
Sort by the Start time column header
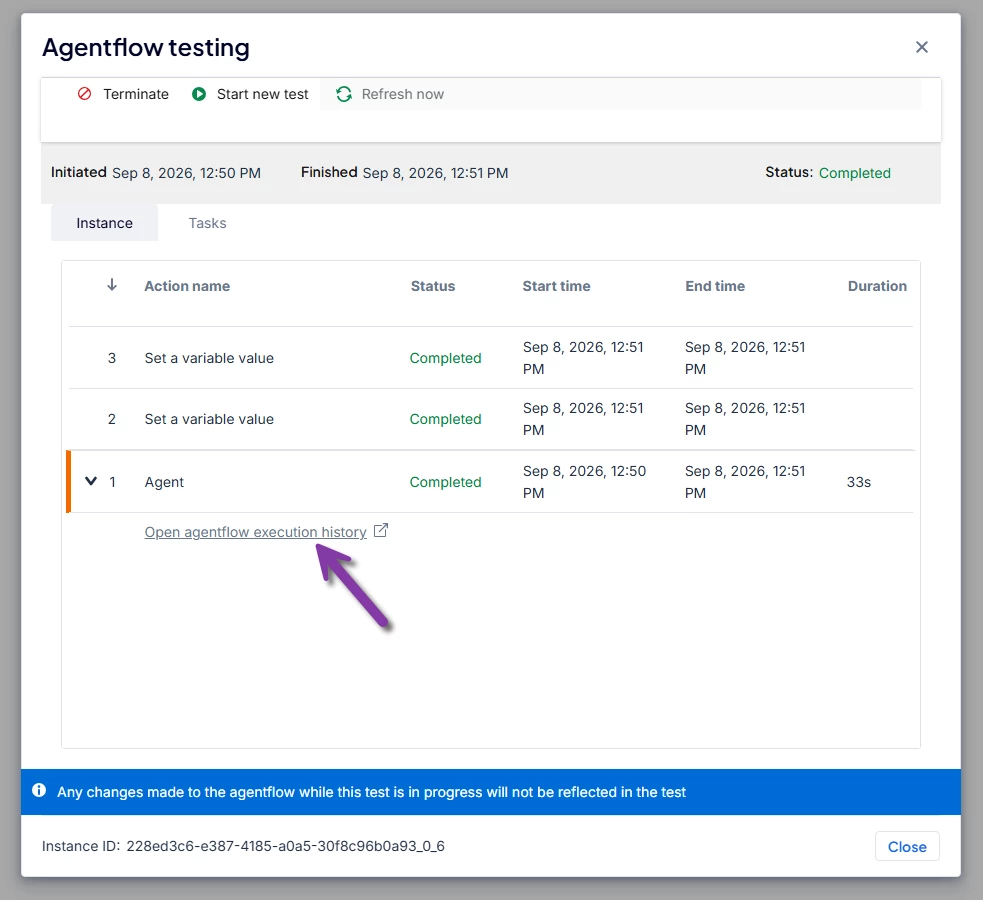coord(556,286)
